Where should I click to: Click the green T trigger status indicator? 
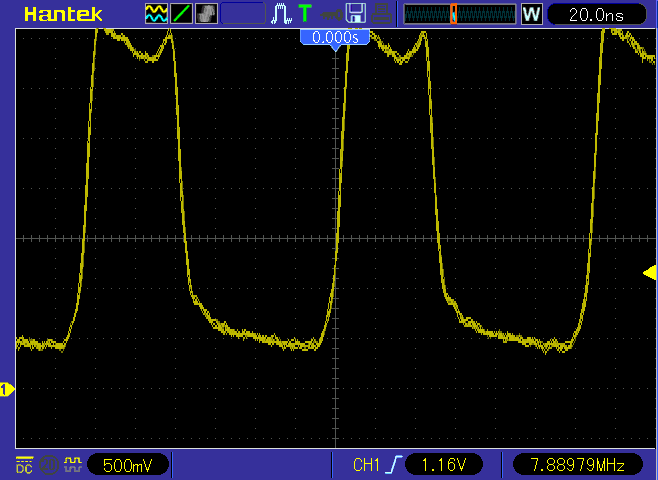tap(305, 13)
